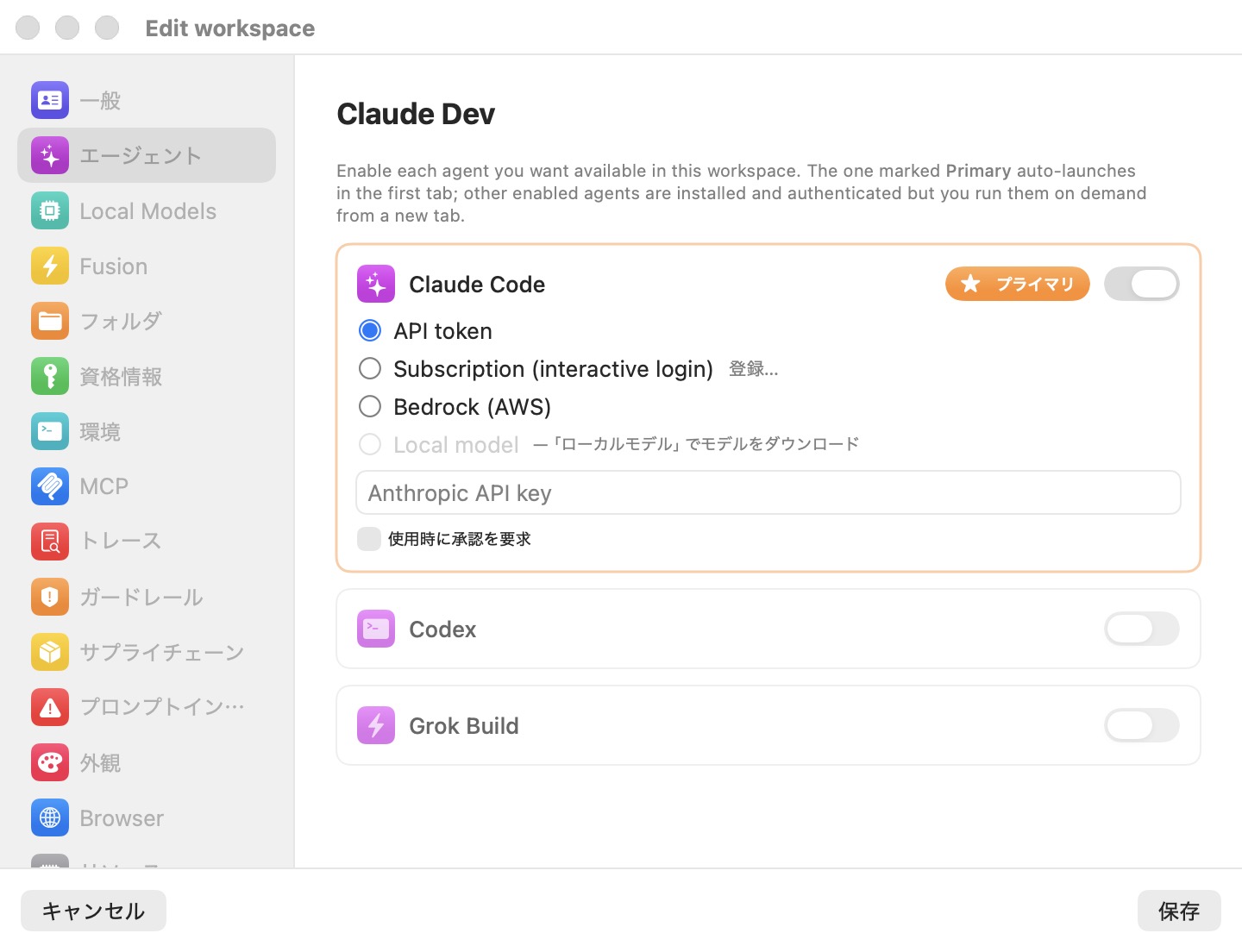Click the star in プライマリ badge
This screenshot has height=952, width=1242.
pos(970,284)
